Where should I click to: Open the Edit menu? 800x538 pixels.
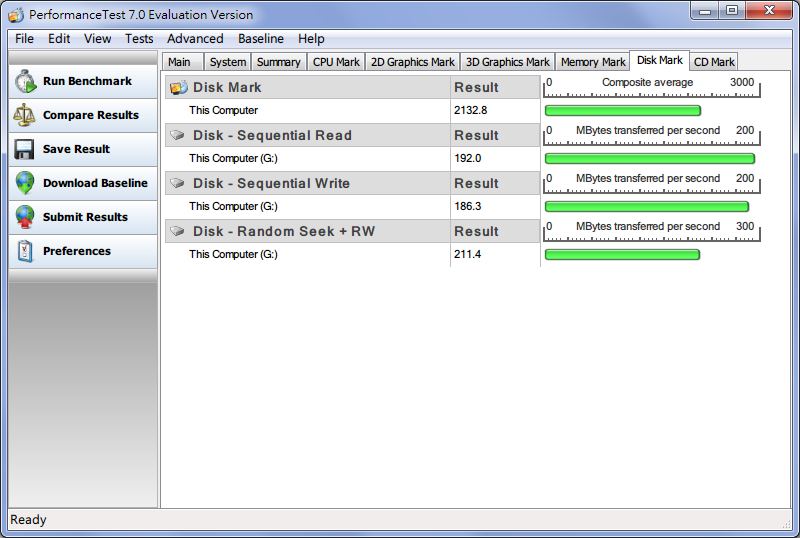point(59,39)
